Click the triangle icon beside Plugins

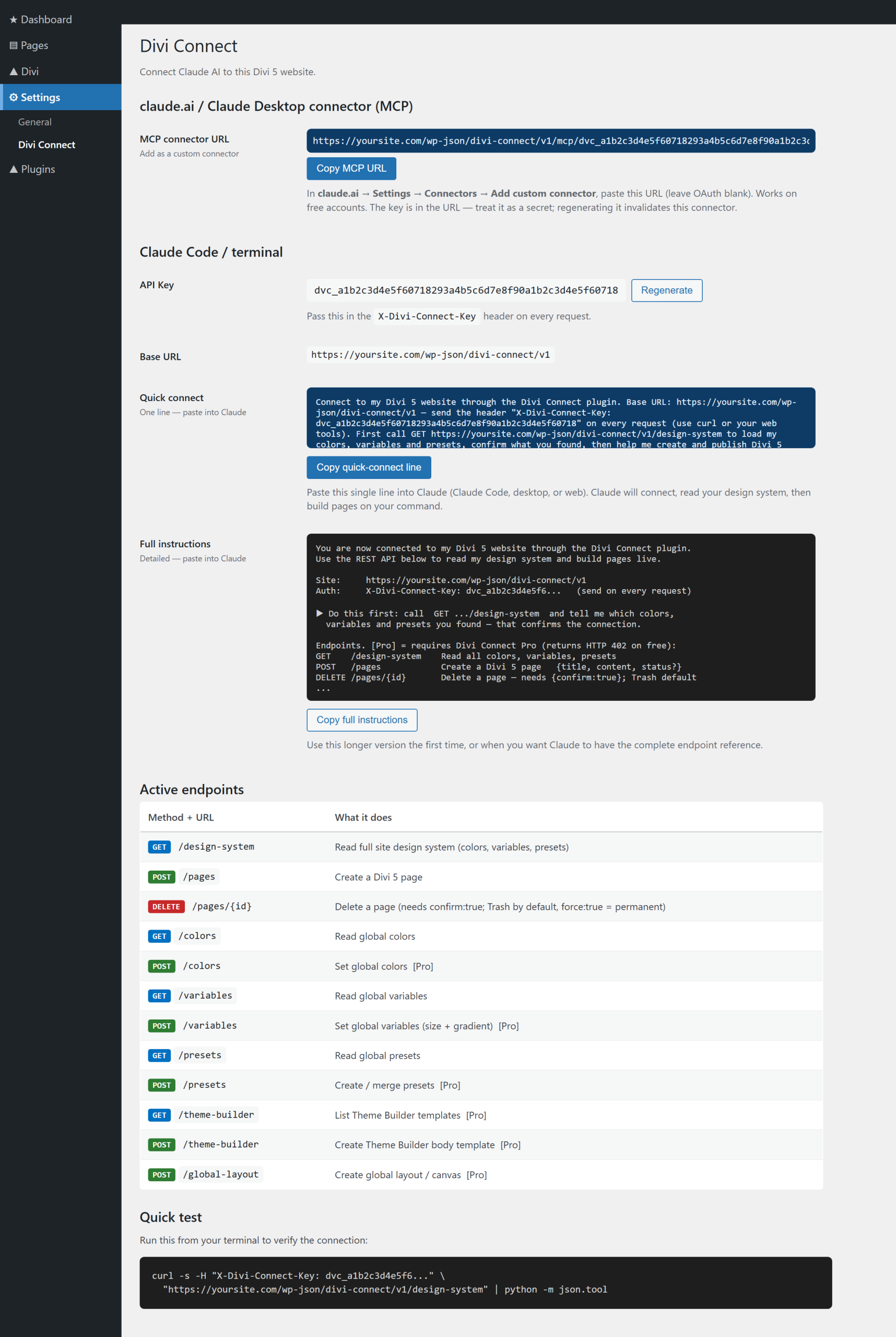(x=14, y=169)
